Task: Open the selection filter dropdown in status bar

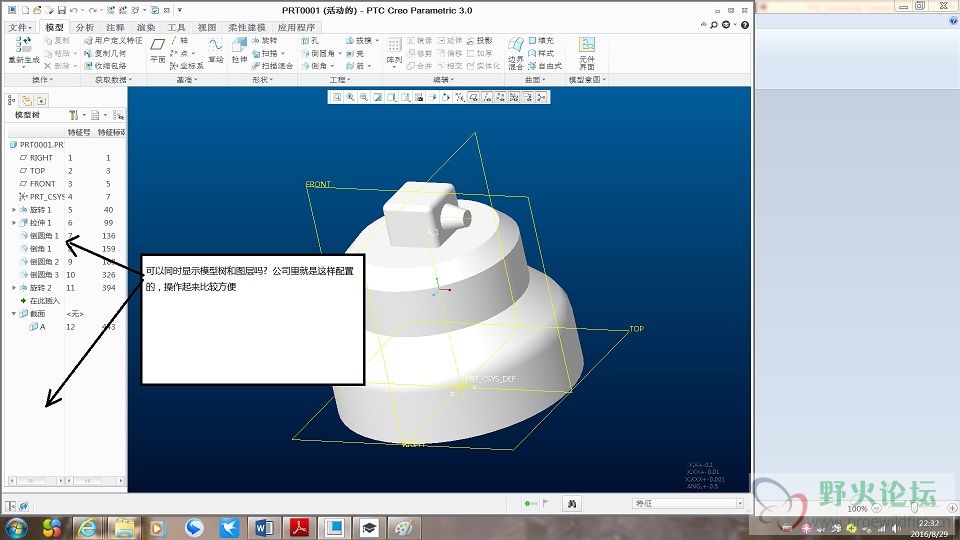Action: [740, 503]
